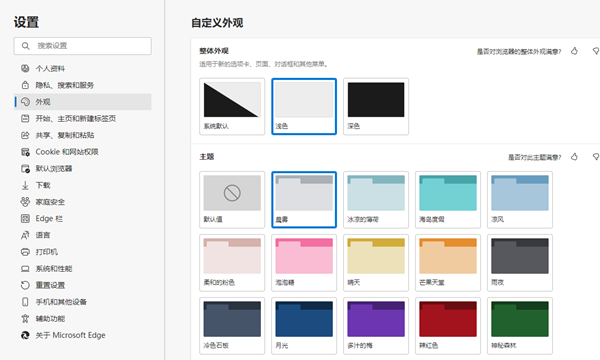600x360 pixels.
Task: Open the printer icon for 打印机
Action: tap(25, 252)
